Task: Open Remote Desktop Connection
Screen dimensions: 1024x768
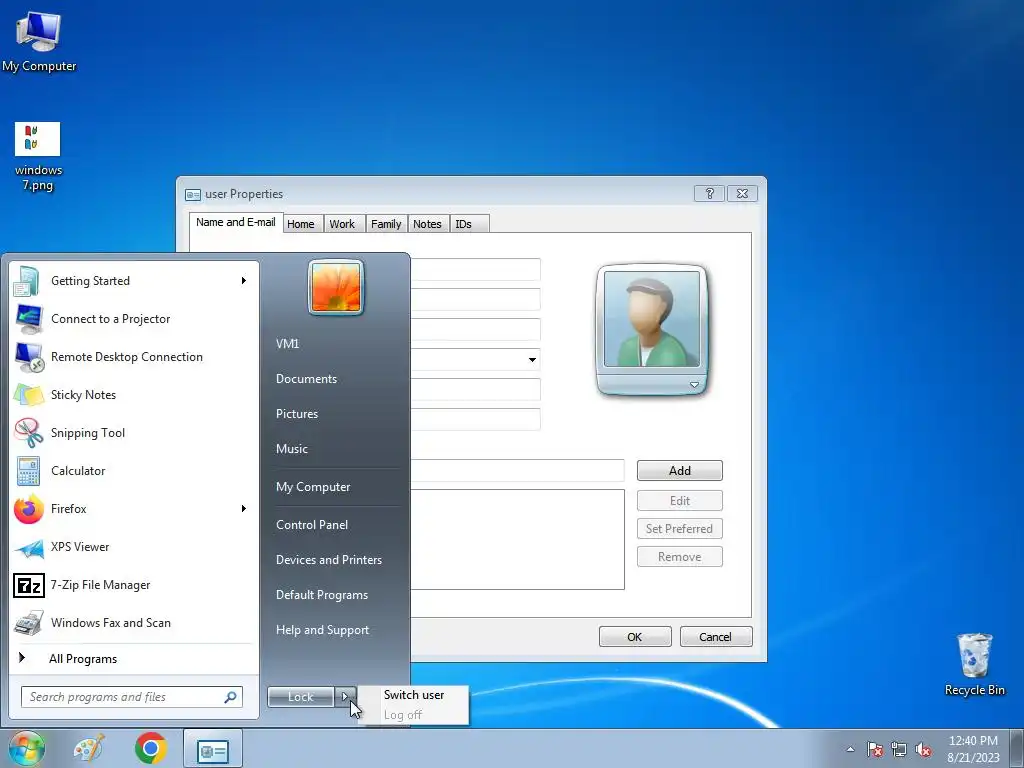Action: tap(134, 357)
